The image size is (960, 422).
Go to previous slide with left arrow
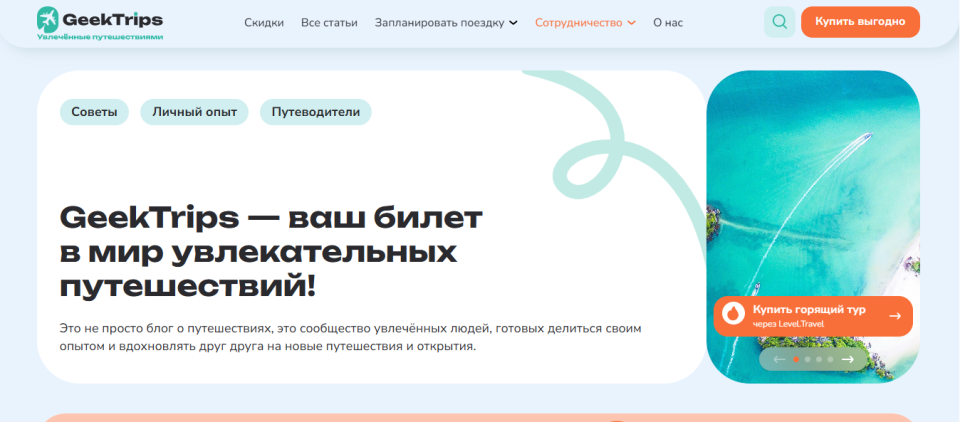pyautogui.click(x=779, y=360)
